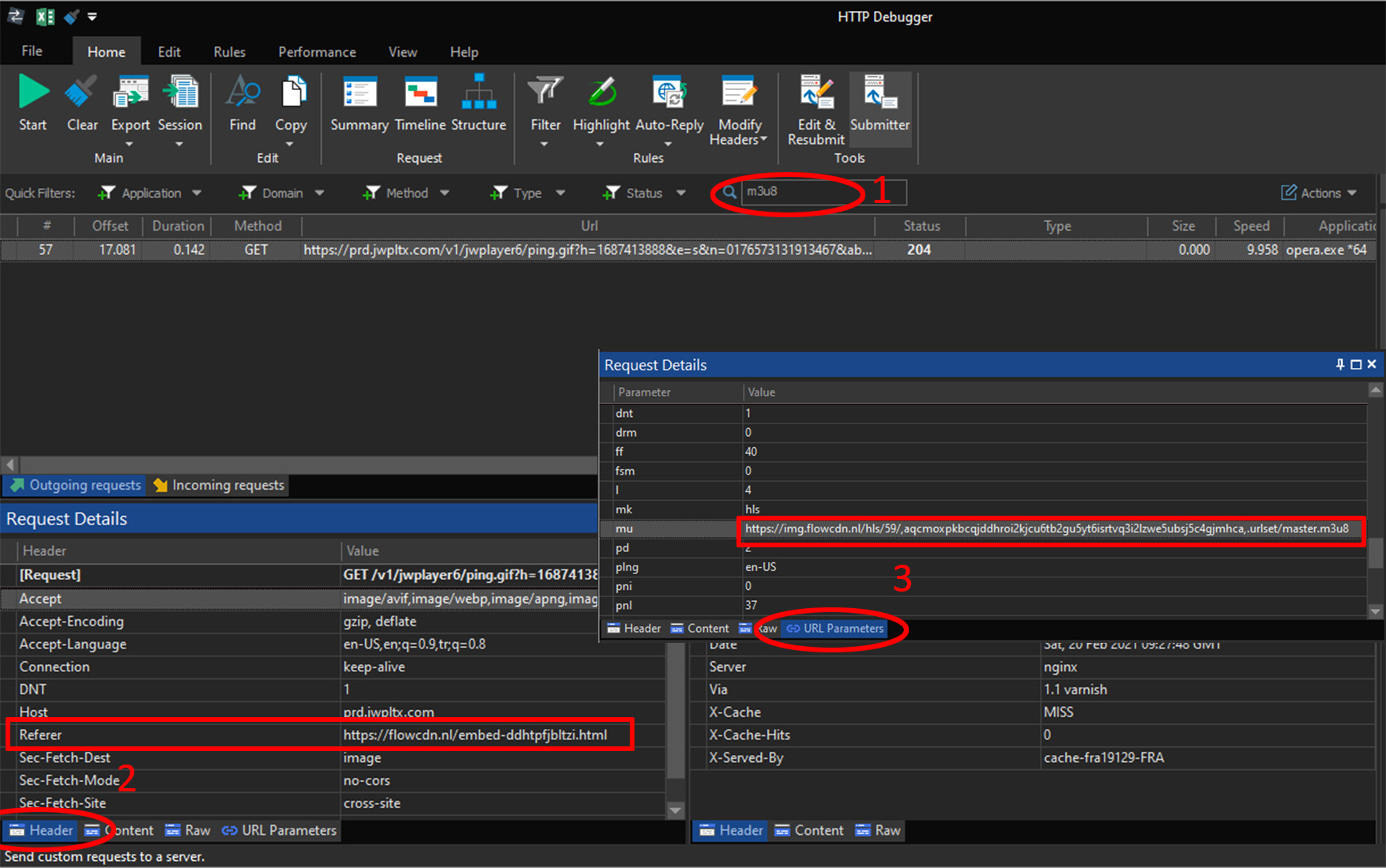The image size is (1386, 868).
Task: Open the Actions dropdown menu
Action: 1320,193
